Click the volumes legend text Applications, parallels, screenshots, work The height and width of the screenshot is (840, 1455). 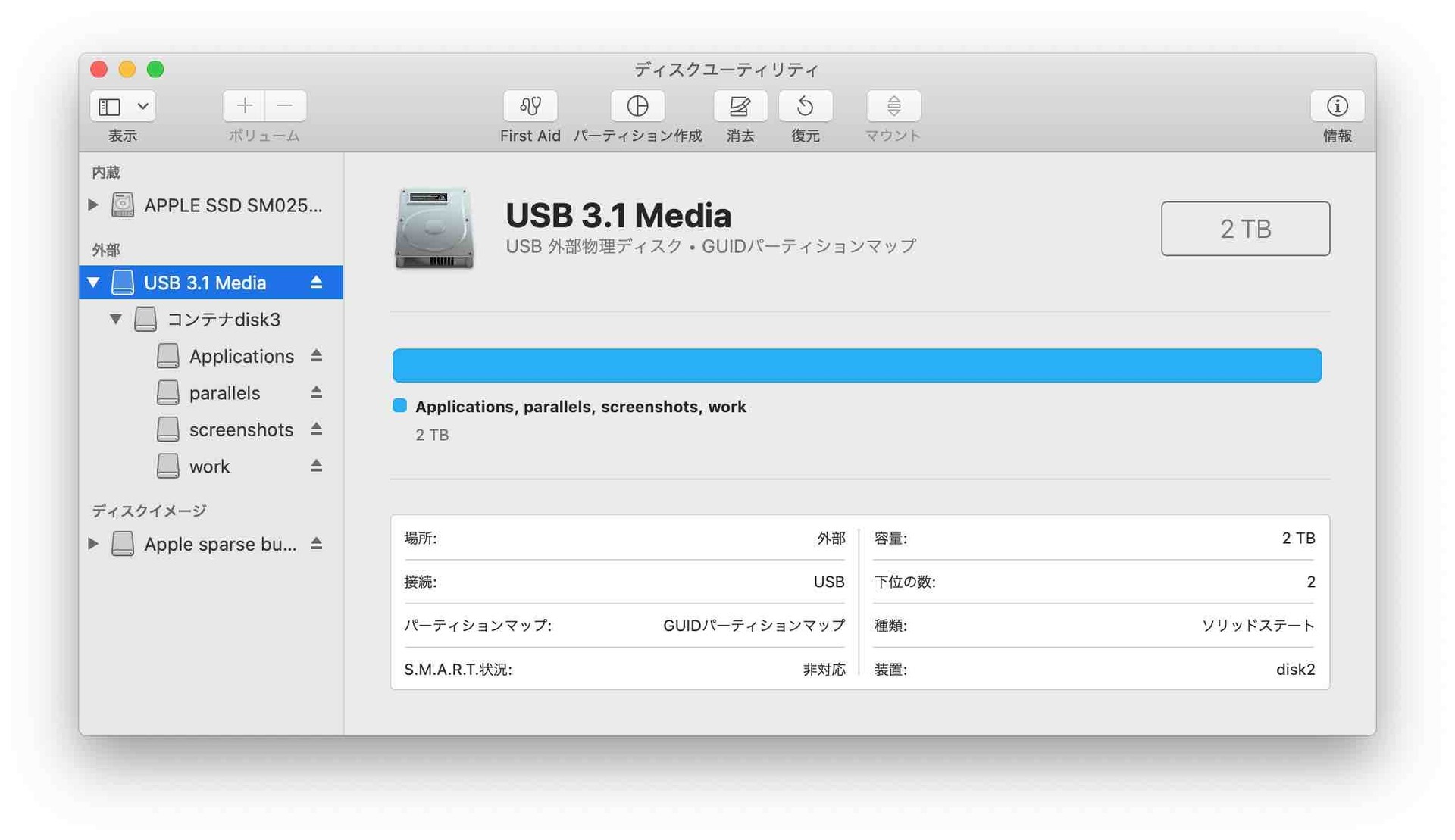point(580,407)
